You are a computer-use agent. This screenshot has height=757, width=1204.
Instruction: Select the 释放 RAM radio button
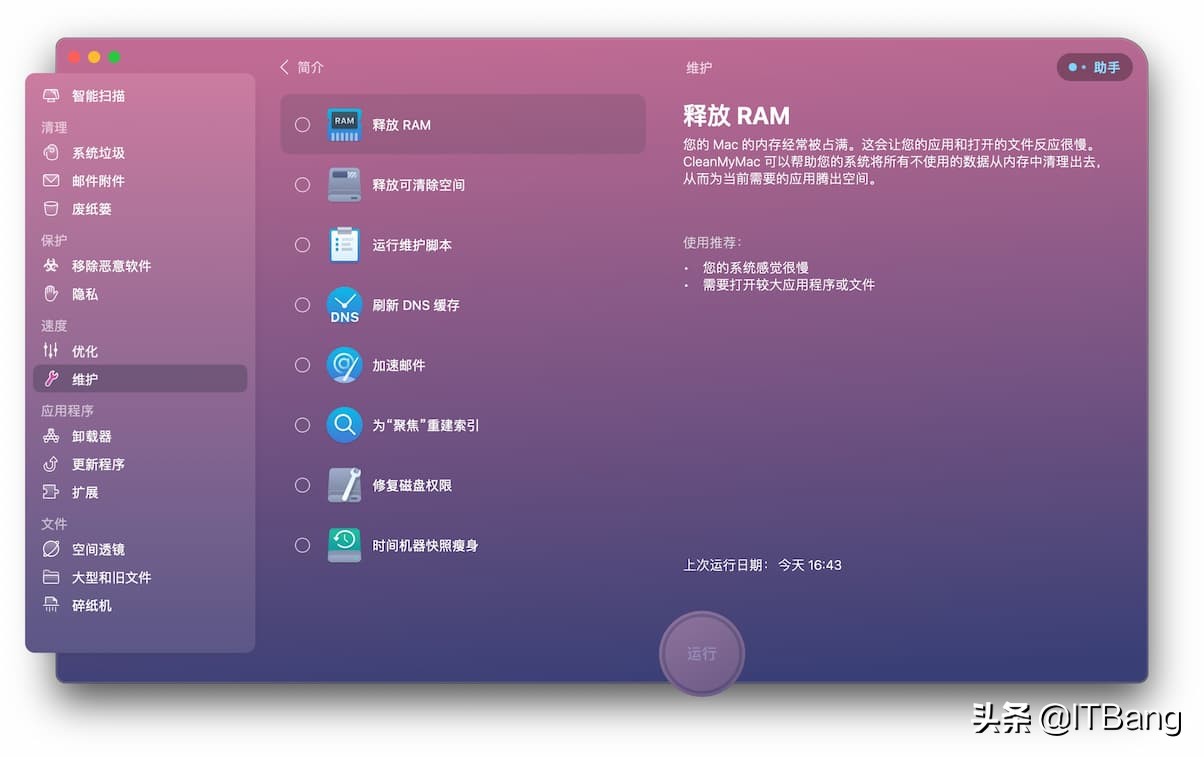click(302, 125)
